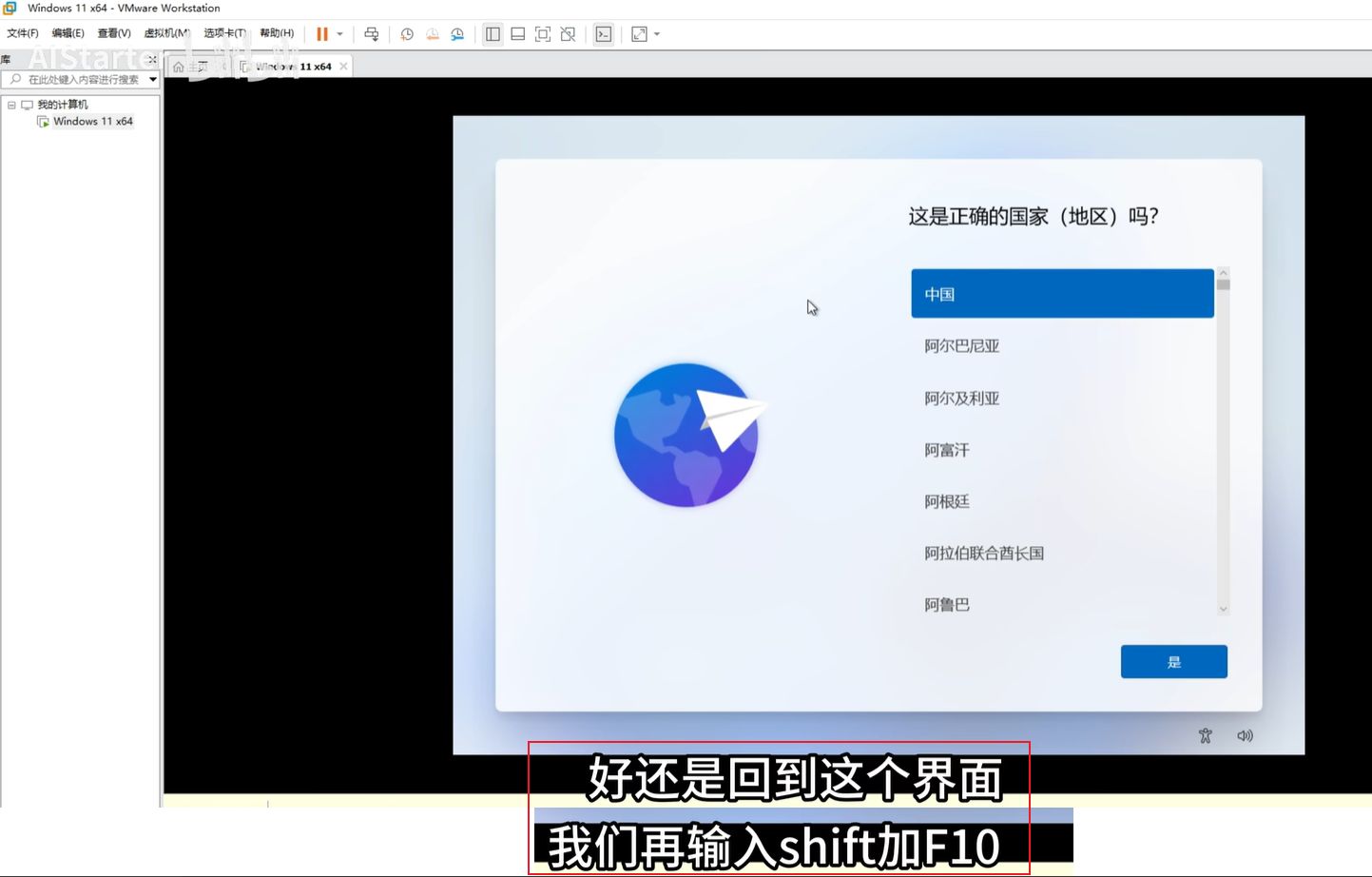
Task: Revert the VM to previous snapshot
Action: point(433,34)
